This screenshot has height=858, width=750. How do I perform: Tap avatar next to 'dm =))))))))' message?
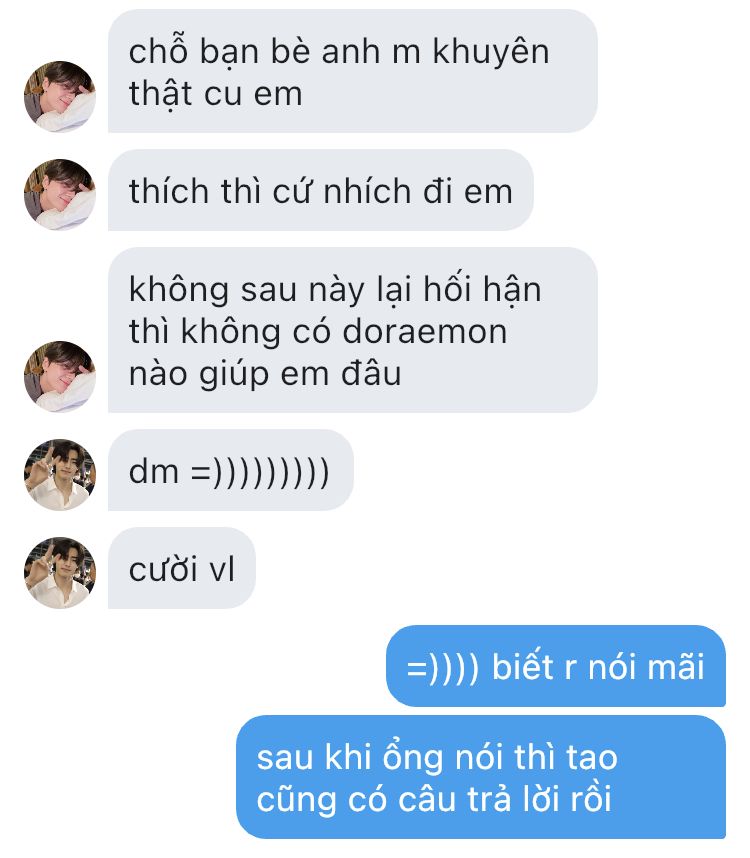pyautogui.click(x=60, y=474)
